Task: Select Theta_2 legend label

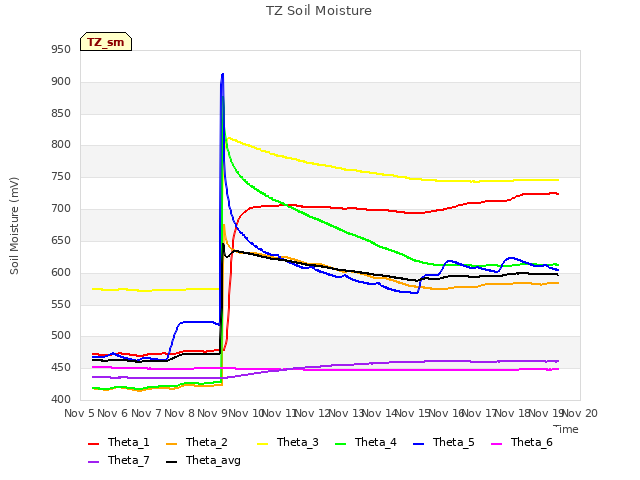Action: [x=207, y=442]
